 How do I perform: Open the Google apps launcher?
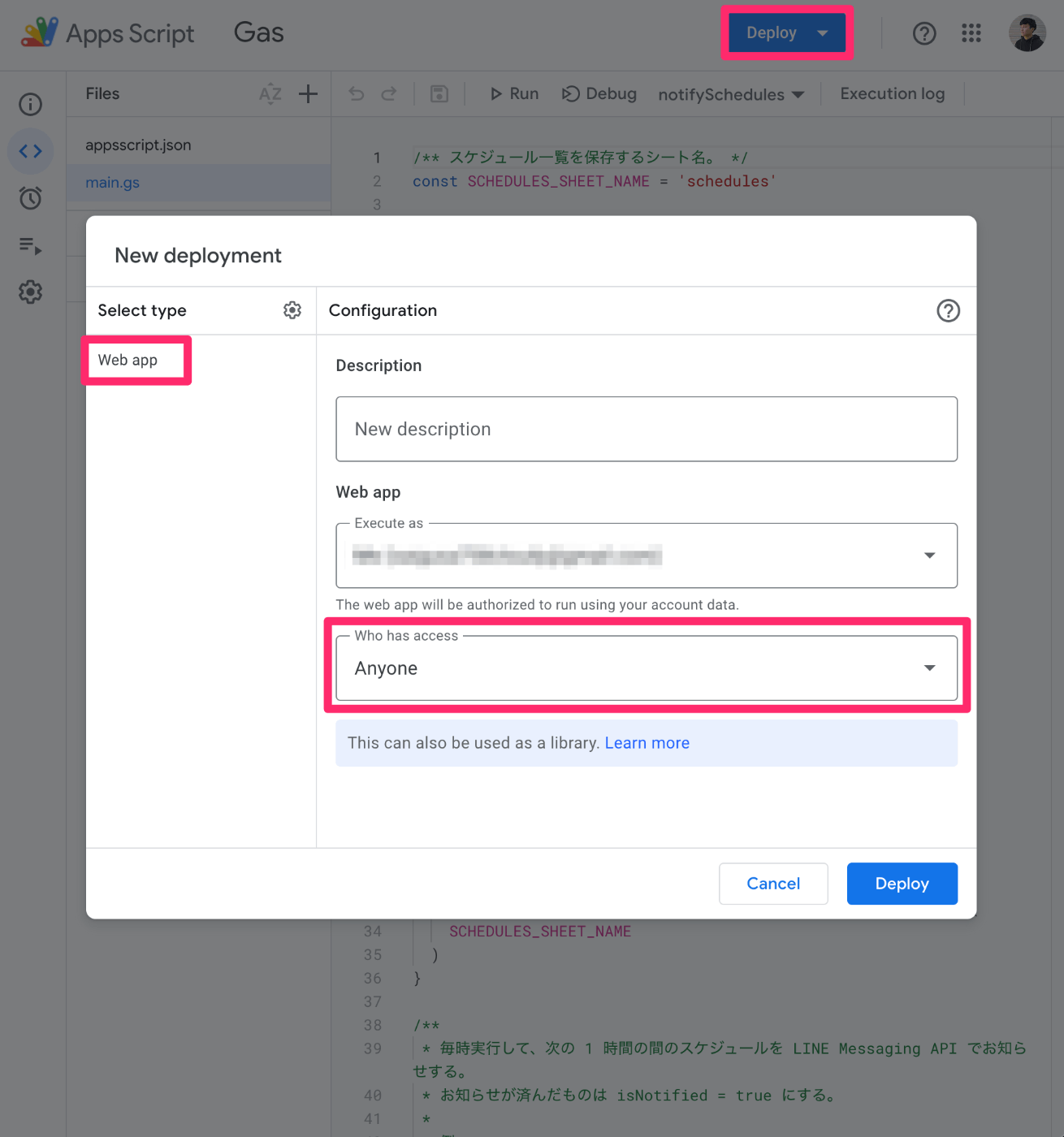click(x=971, y=33)
